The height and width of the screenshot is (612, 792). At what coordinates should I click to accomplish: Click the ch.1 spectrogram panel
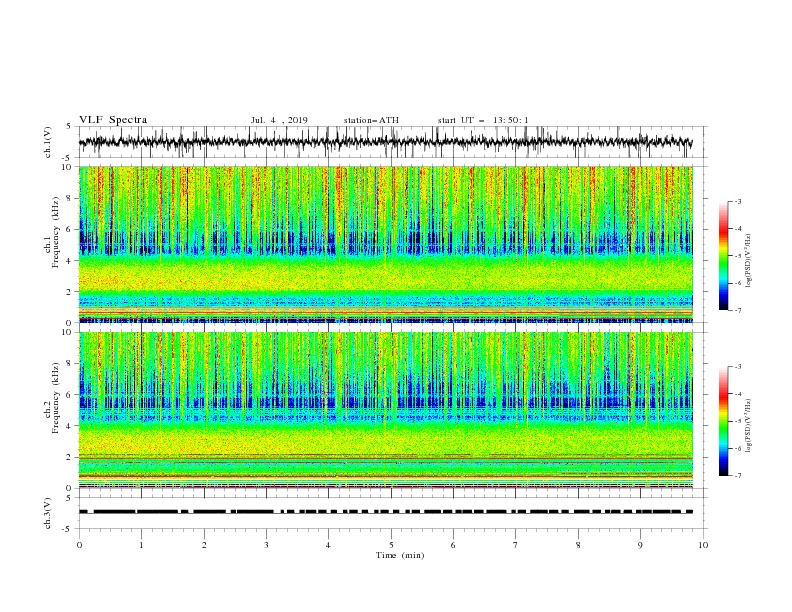385,244
